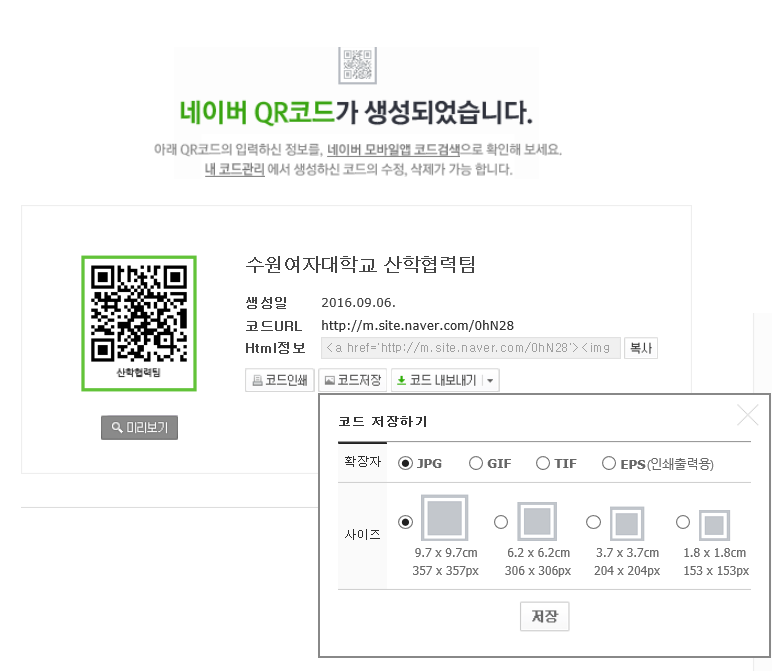
Task: Click the 코드 내보내기 export button
Action: click(436, 380)
